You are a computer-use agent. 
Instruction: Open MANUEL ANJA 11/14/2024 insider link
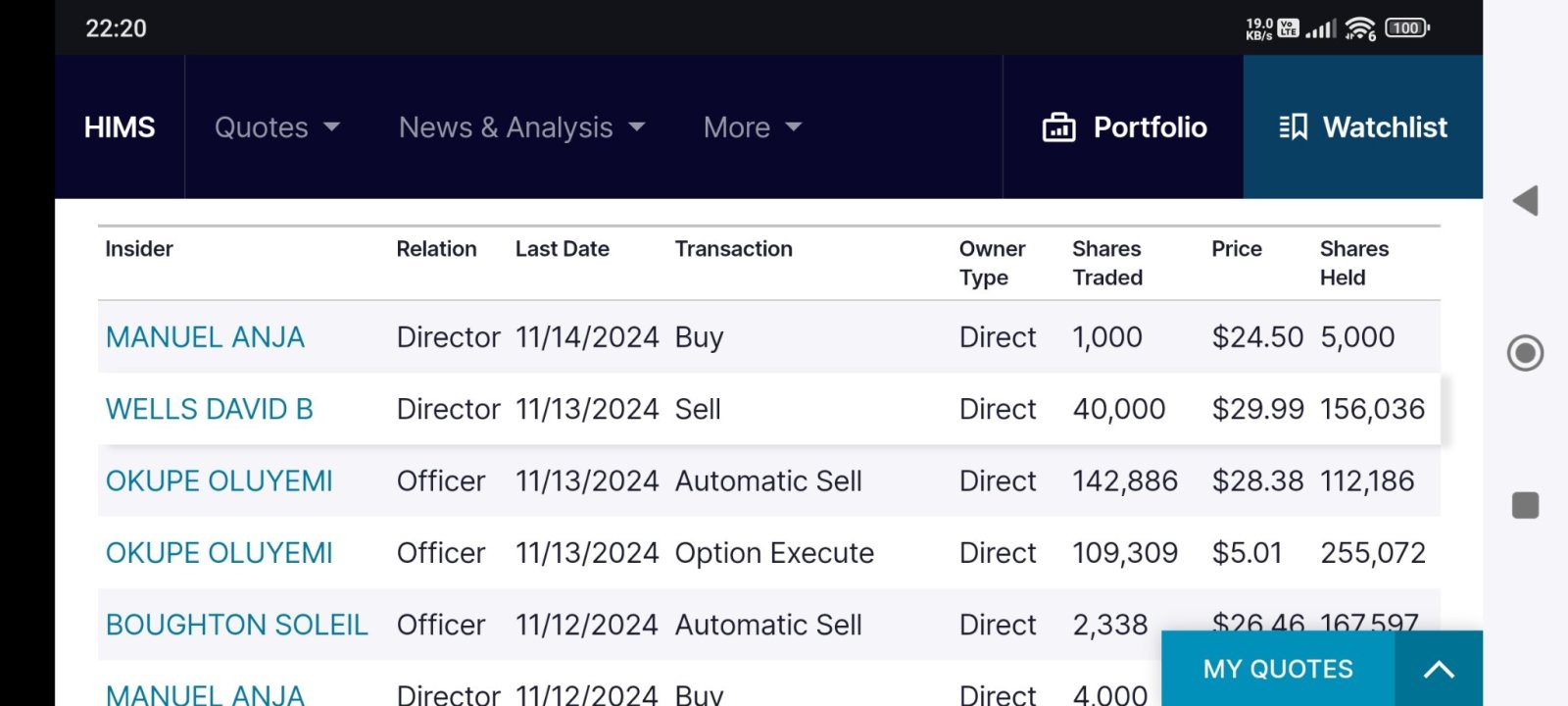pos(205,337)
